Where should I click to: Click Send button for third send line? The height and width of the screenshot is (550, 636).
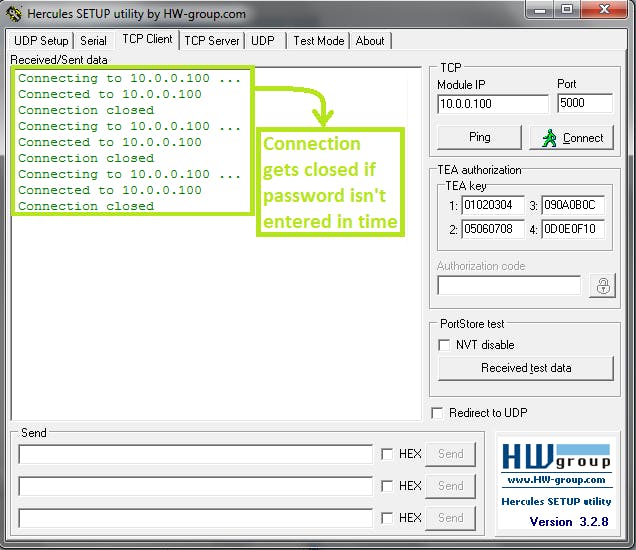pos(451,518)
